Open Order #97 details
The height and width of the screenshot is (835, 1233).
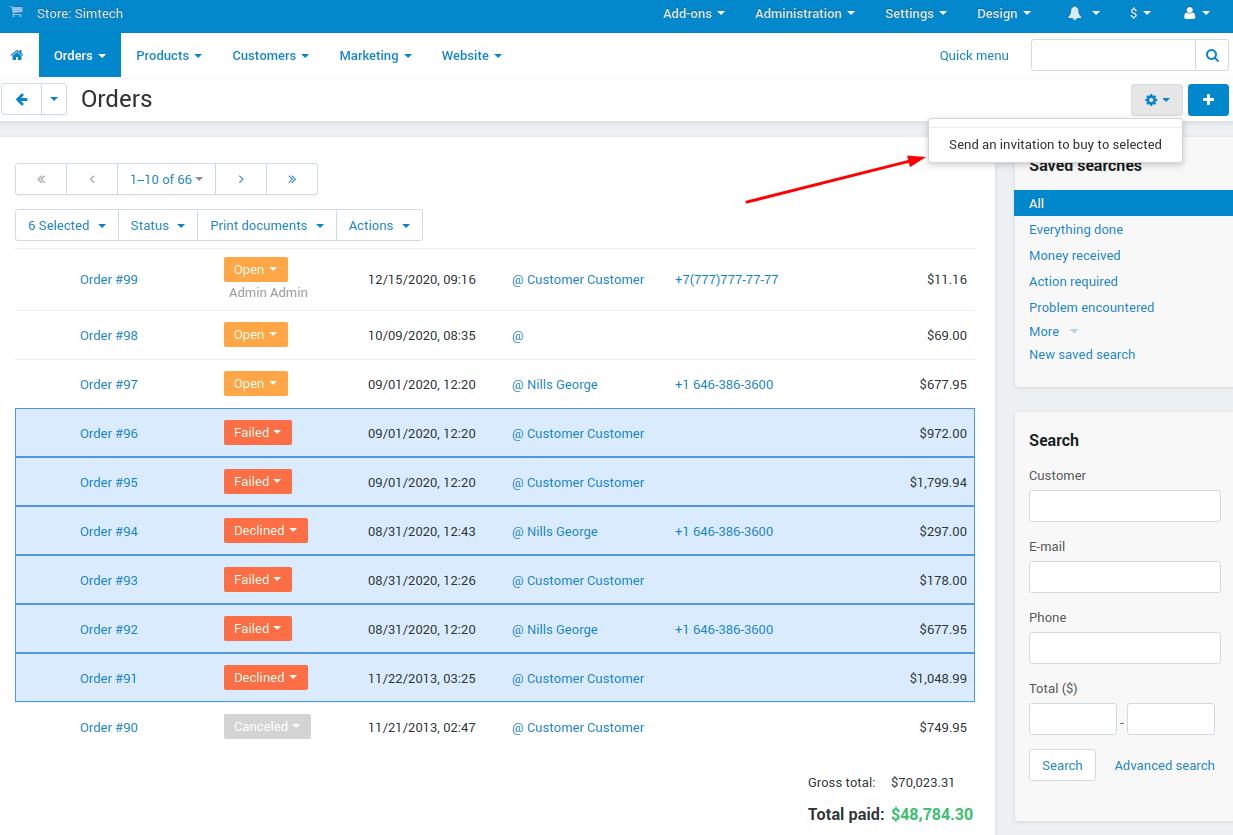(109, 385)
